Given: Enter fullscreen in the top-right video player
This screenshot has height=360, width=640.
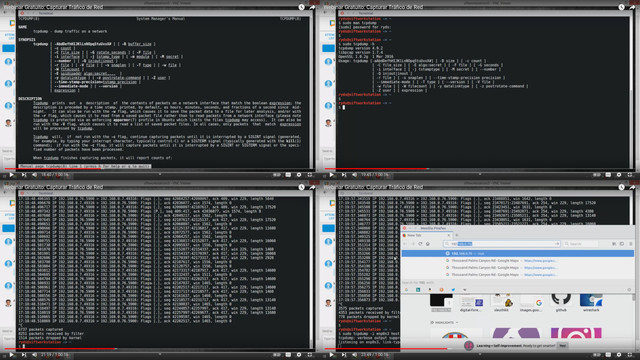Looking at the screenshot, I should (630, 175).
